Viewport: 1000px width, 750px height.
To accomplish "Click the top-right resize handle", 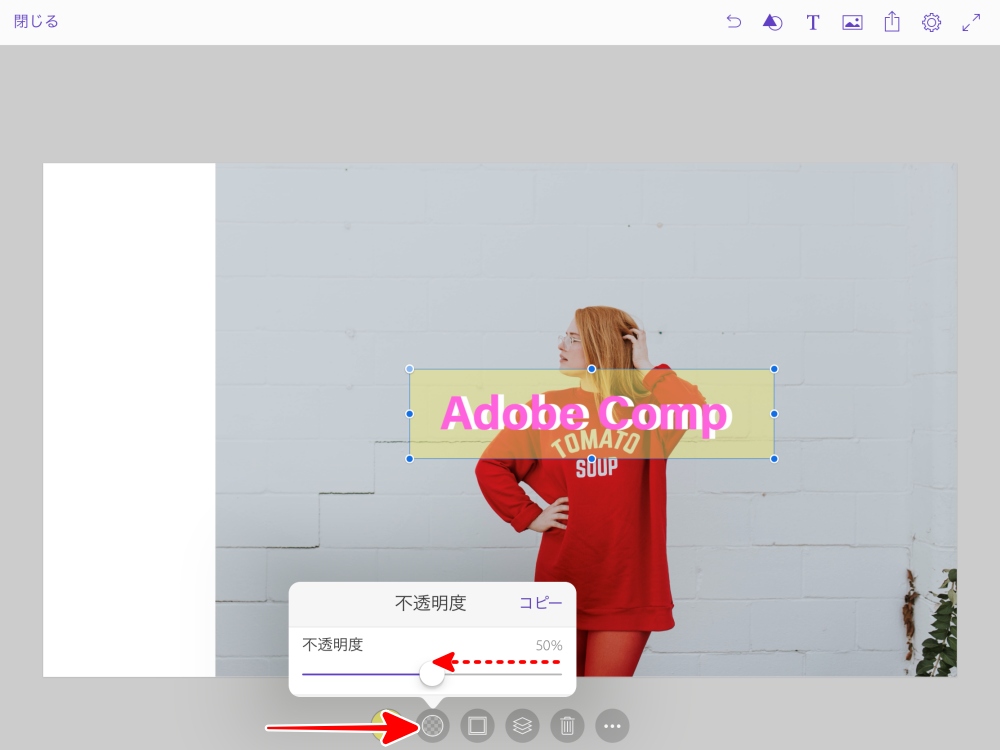I will (774, 369).
